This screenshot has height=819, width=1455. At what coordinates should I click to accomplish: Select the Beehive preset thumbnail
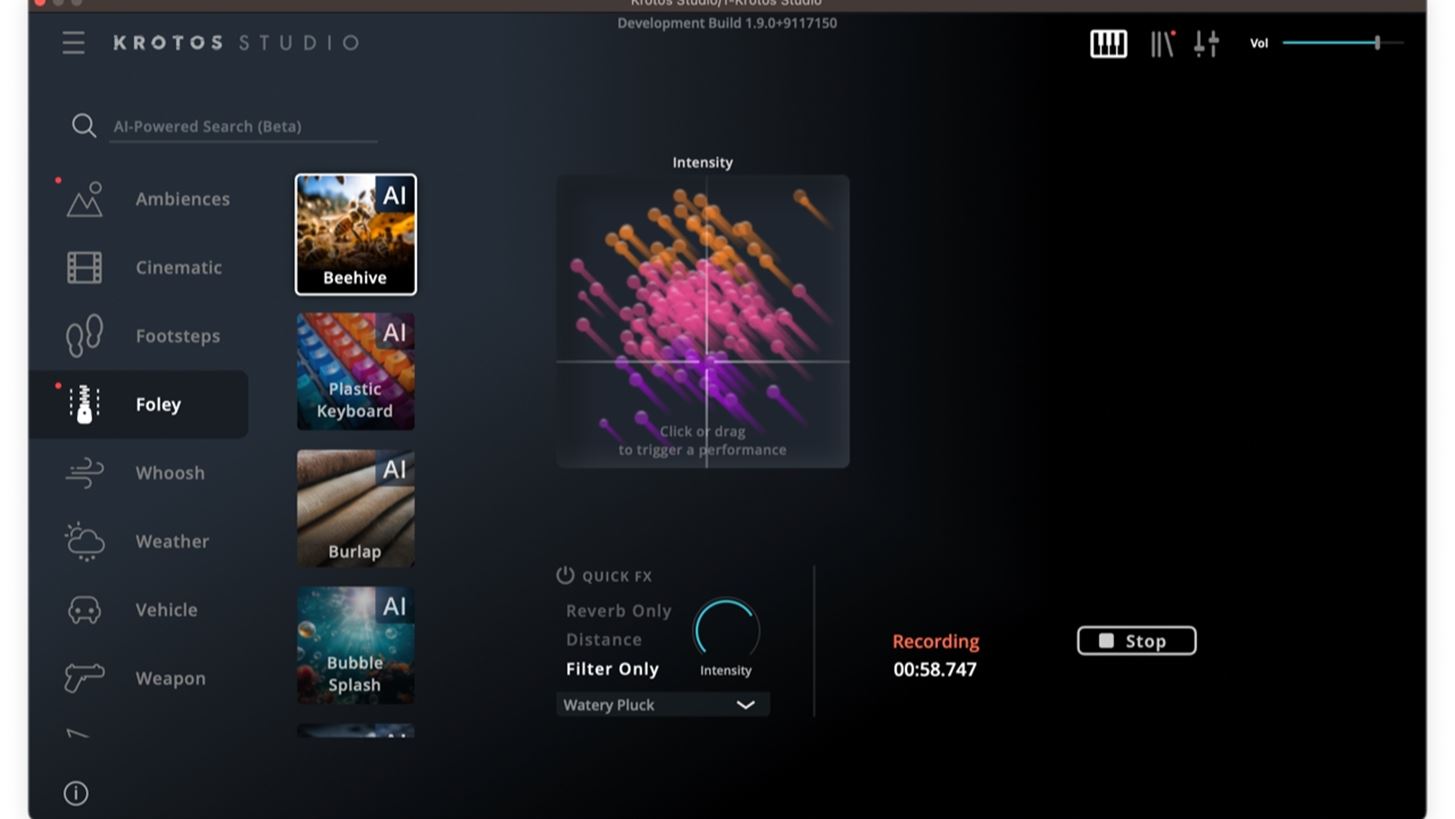tap(356, 235)
